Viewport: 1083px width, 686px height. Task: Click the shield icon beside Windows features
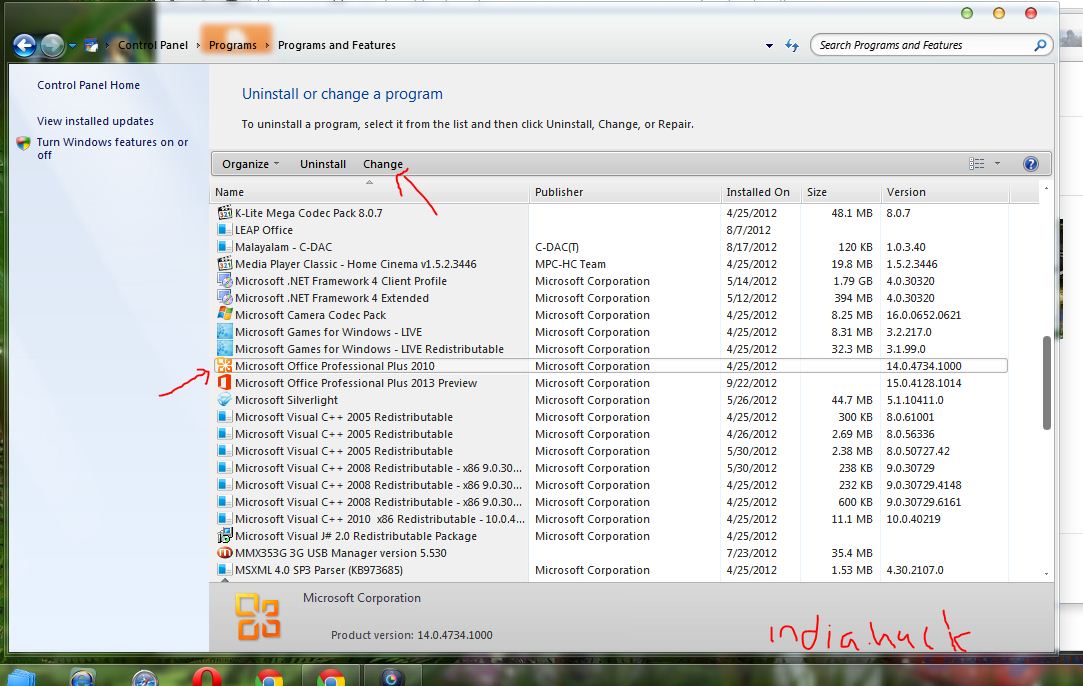pyautogui.click(x=23, y=143)
